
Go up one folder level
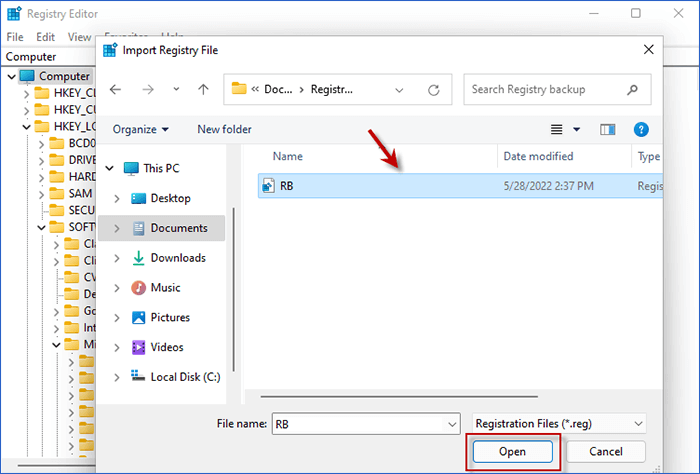(x=203, y=90)
